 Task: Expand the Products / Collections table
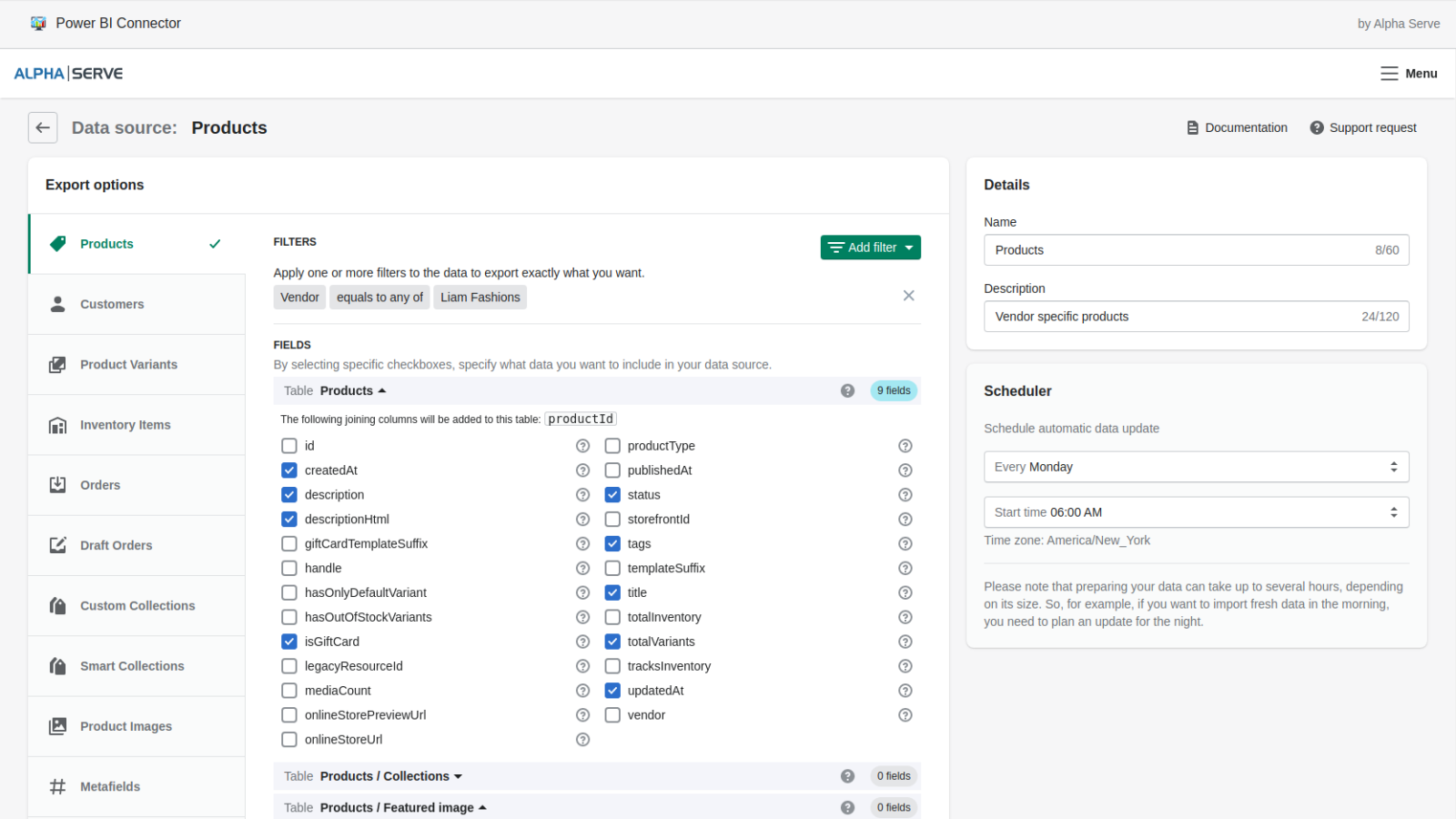pyautogui.click(x=460, y=776)
